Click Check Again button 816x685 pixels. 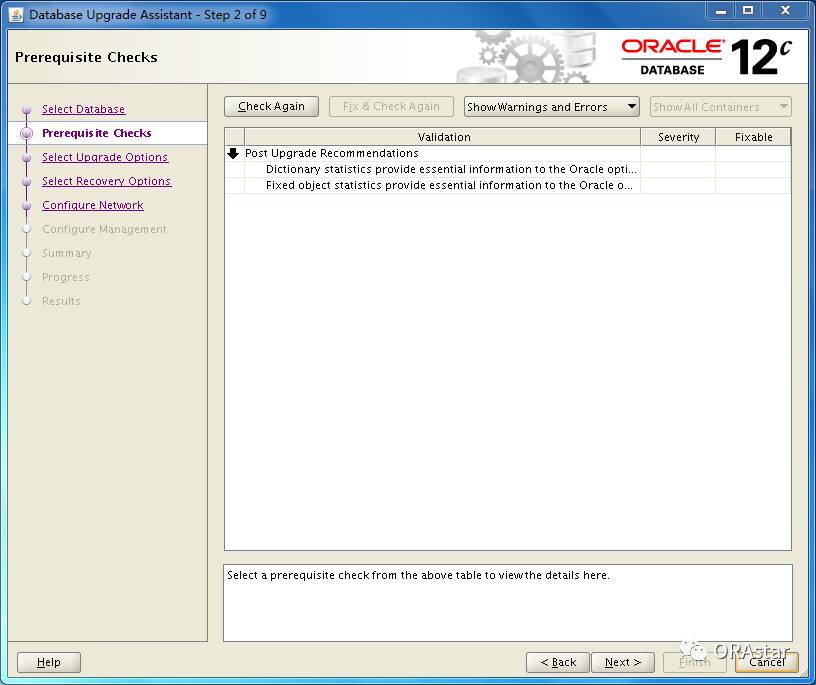click(271, 107)
